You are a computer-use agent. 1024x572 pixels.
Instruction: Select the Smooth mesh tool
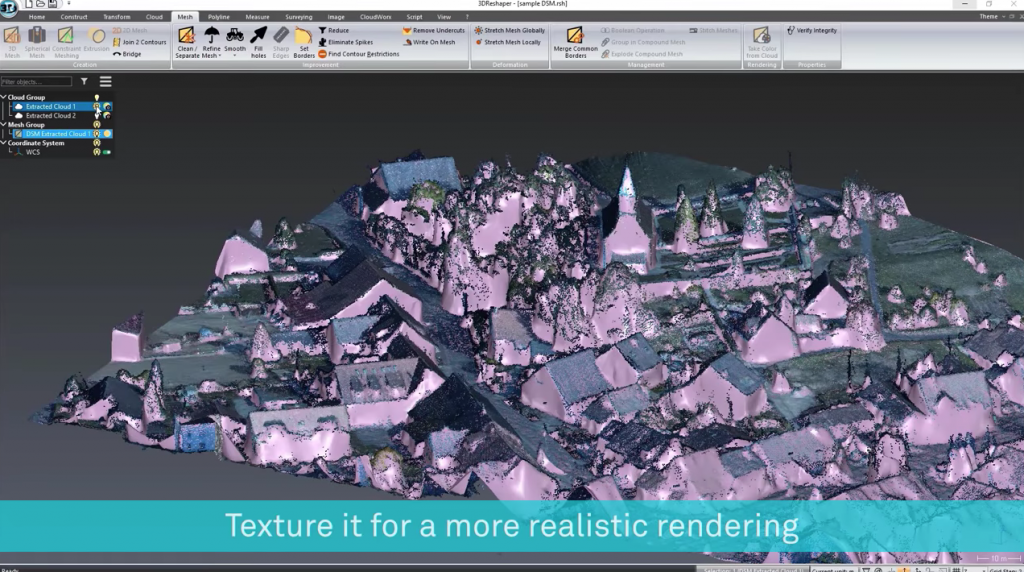(x=234, y=42)
